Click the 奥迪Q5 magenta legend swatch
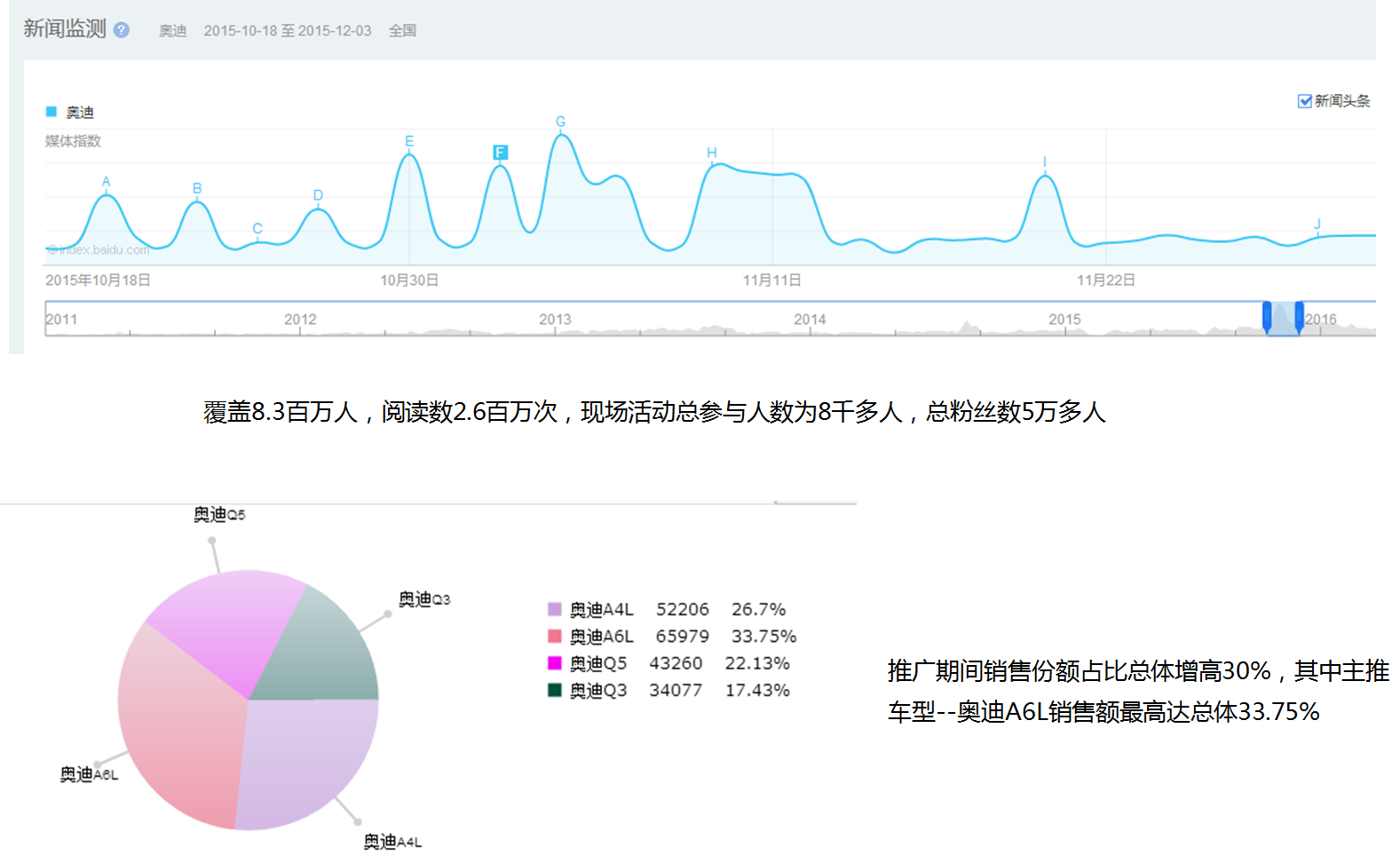This screenshot has width=1400, height=855. point(555,663)
